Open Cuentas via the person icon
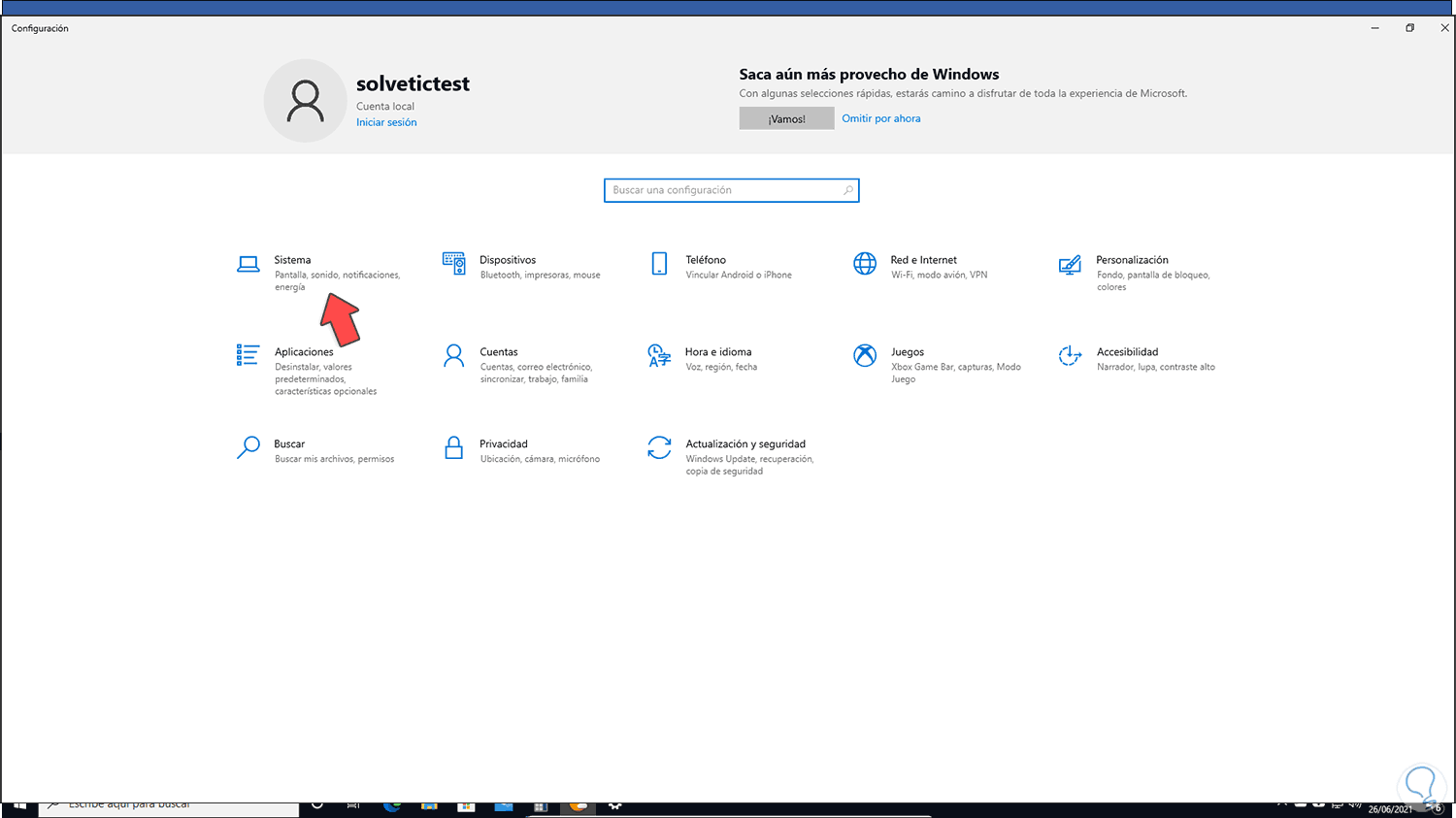The width and height of the screenshot is (1456, 818). [x=453, y=355]
